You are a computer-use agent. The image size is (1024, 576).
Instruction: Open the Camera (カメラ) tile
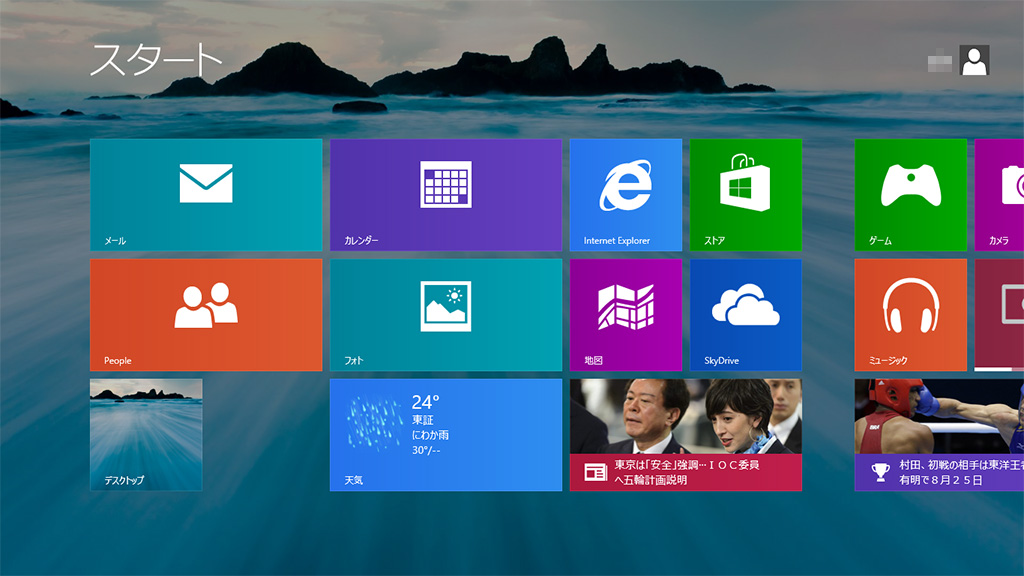pos(999,195)
